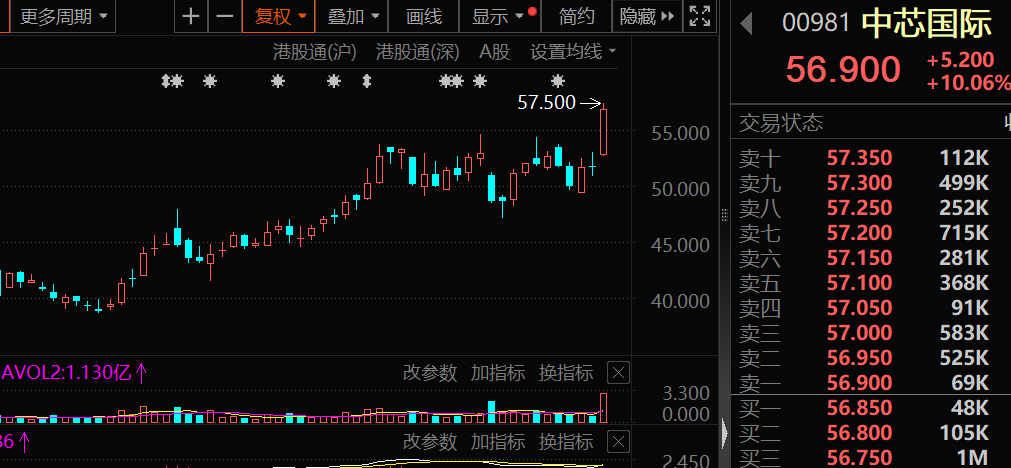1011x468 pixels.
Task: Click the plus zoom-in chart button
Action: tap(192, 16)
